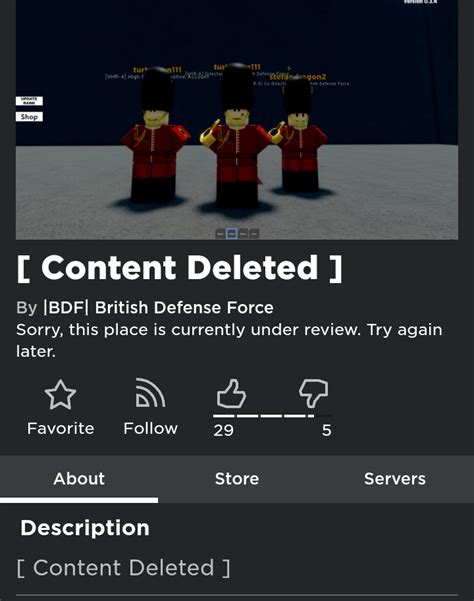Viewport: 474px width, 601px height.
Task: Click the Favorite star icon
Action: pyautogui.click(x=61, y=394)
